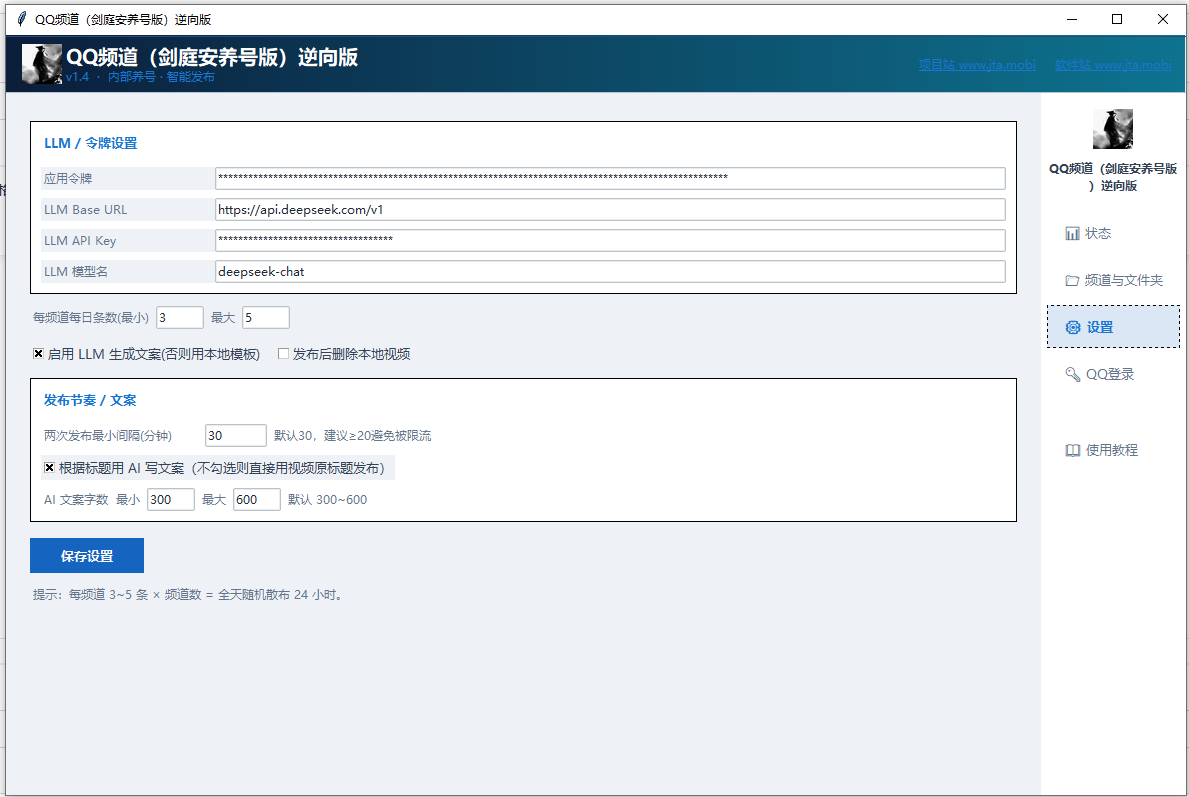Click the key icon beside QQ登录
The image size is (1189, 797).
[1072, 374]
